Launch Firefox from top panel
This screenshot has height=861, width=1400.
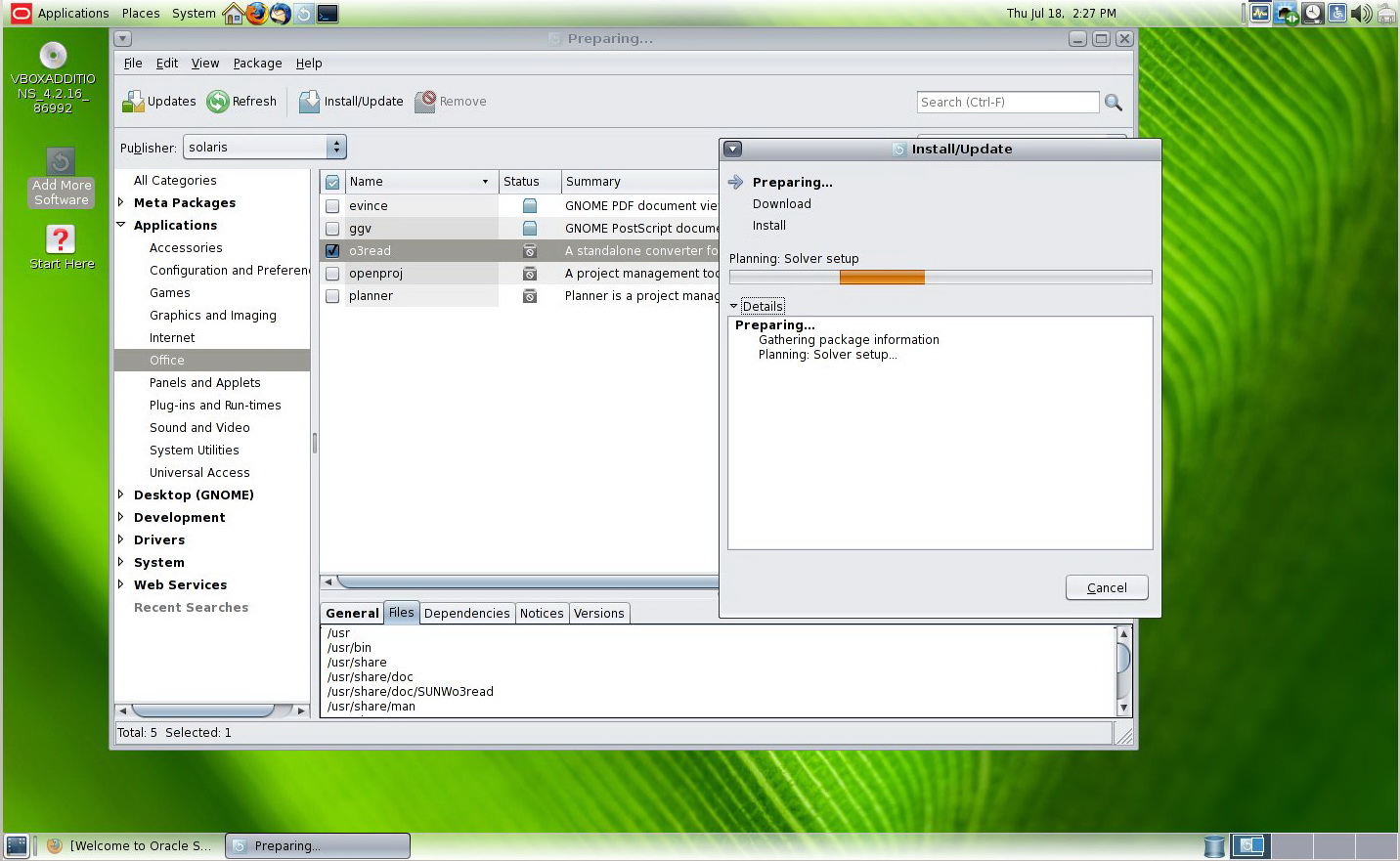257,14
